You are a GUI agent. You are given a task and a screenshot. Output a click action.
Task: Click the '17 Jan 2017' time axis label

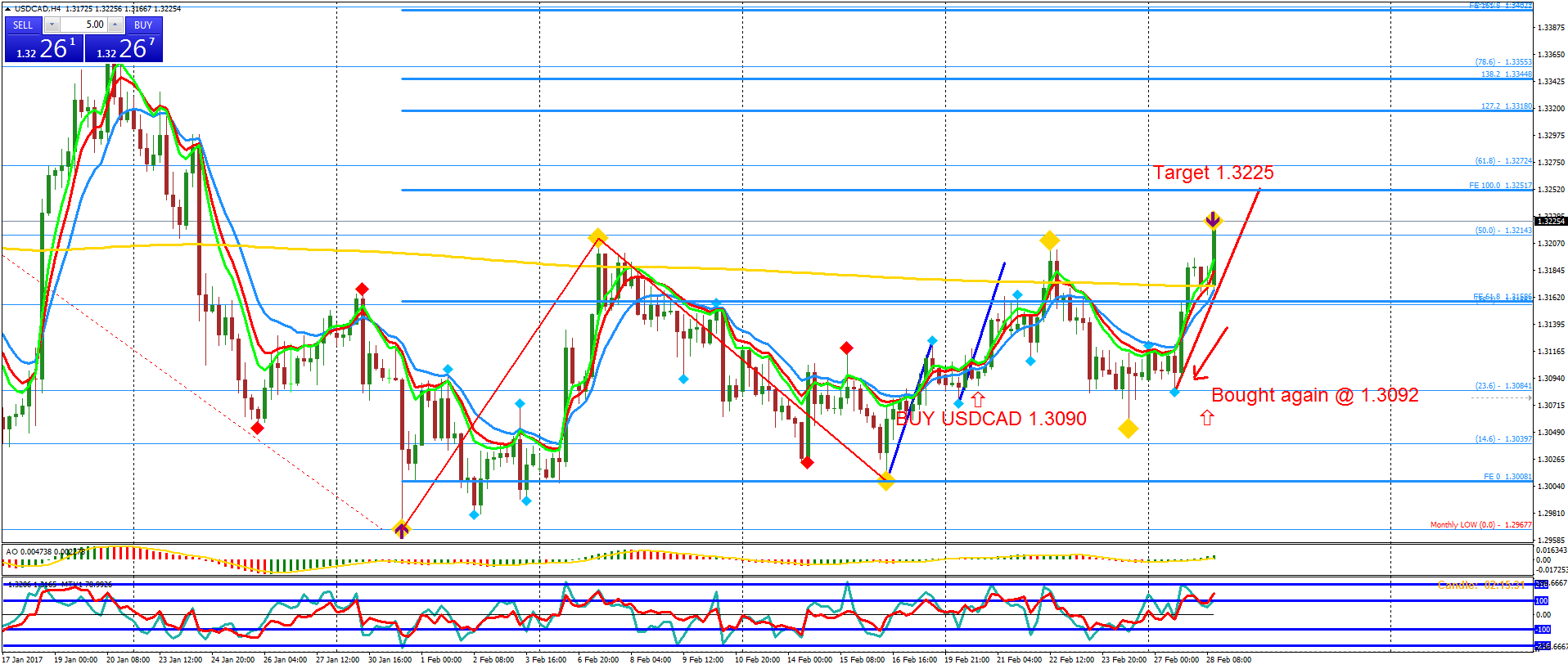[22, 660]
